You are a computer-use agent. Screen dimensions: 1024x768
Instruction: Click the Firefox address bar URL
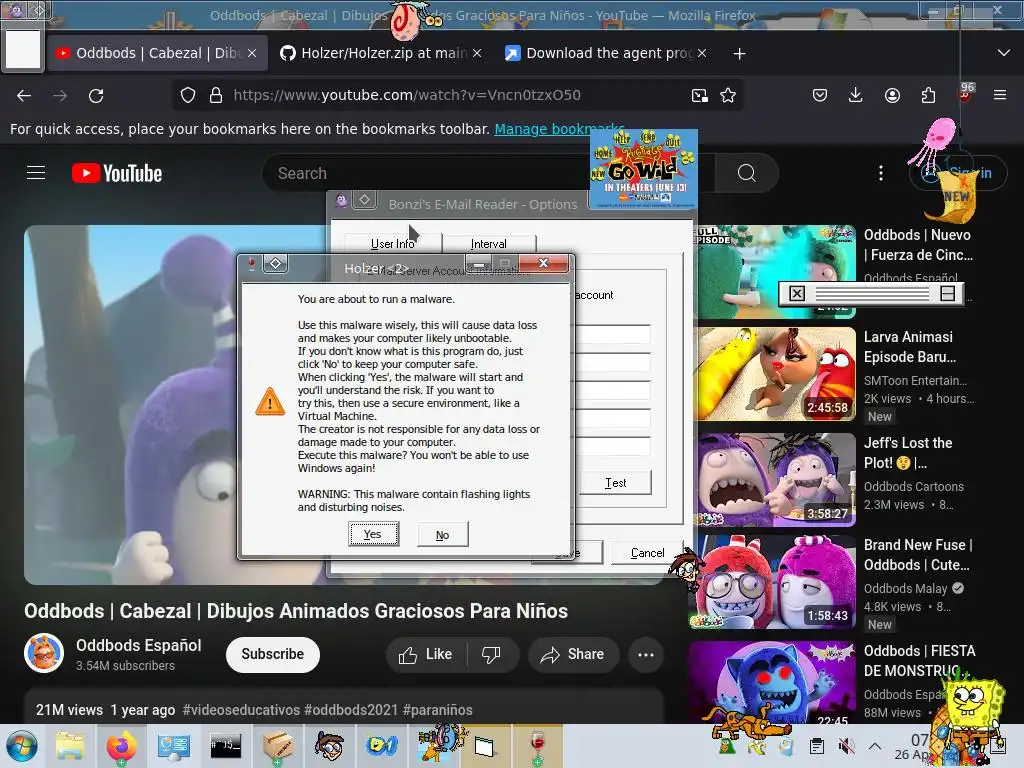click(407, 95)
